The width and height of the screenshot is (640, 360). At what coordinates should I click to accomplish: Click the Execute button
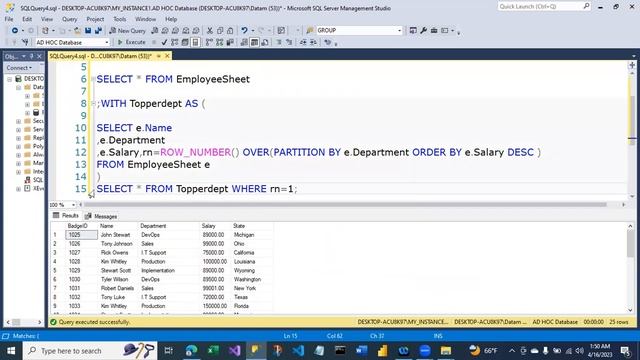[131, 42]
